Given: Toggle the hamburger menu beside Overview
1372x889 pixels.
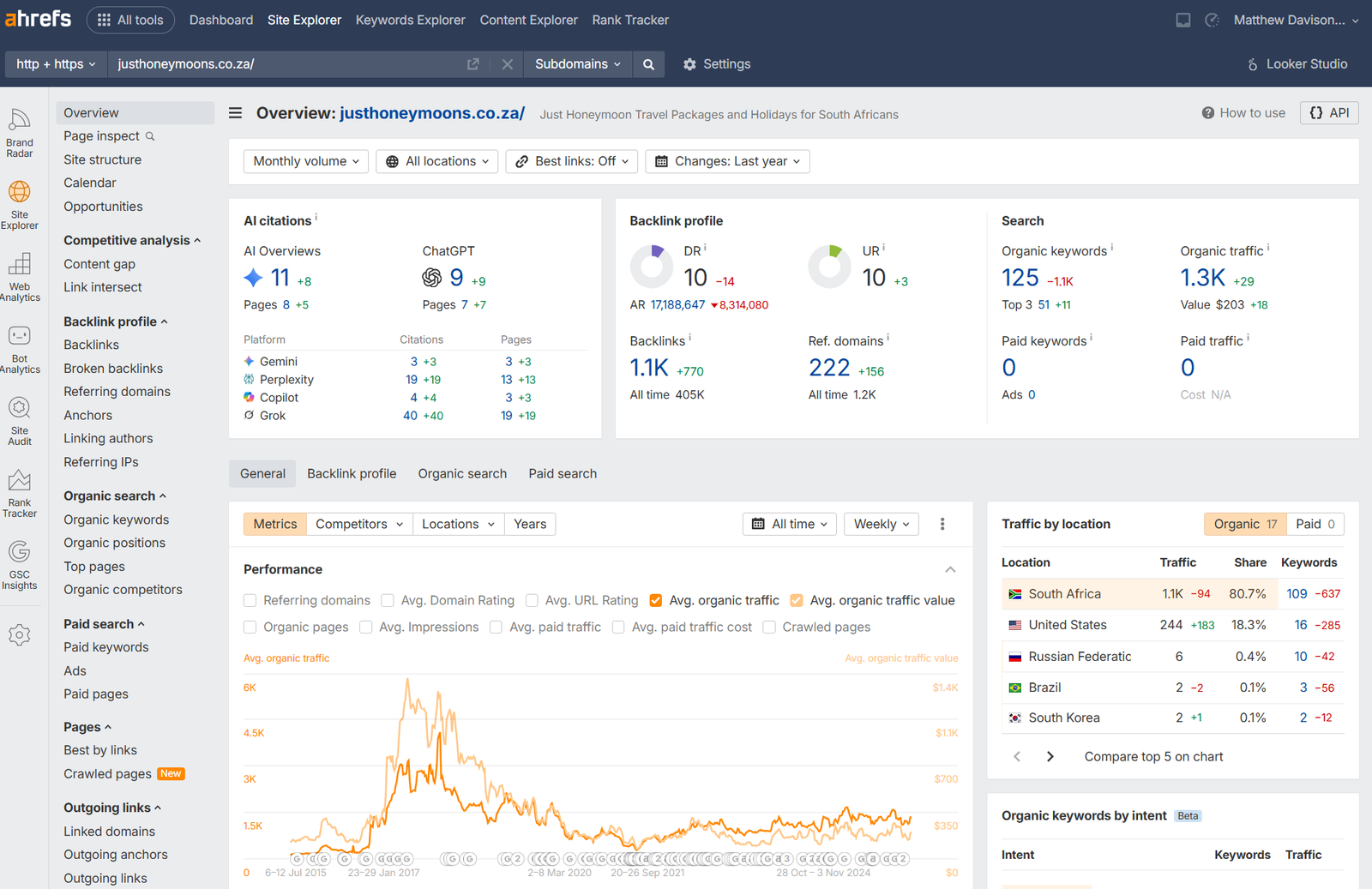Looking at the screenshot, I should [x=236, y=113].
